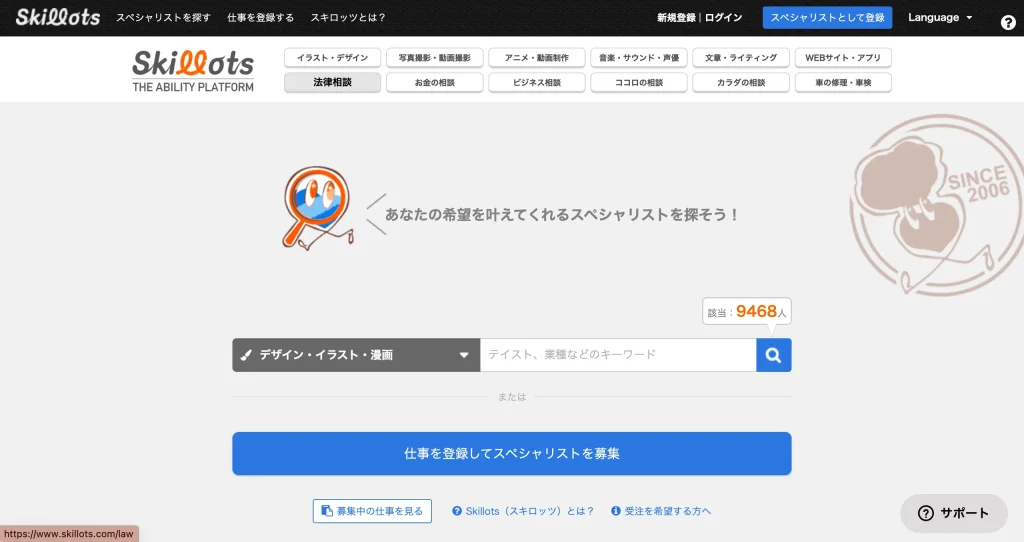Select the ビジネス相談 category tab
Screen dimensions: 1024x542
[537, 82]
